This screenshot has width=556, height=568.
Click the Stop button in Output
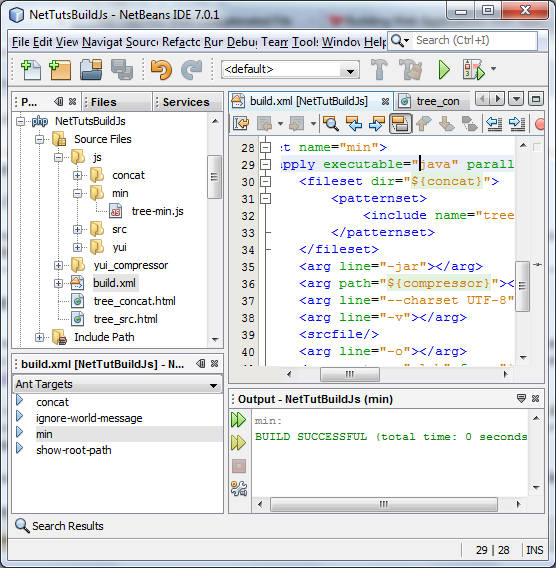pyautogui.click(x=239, y=466)
